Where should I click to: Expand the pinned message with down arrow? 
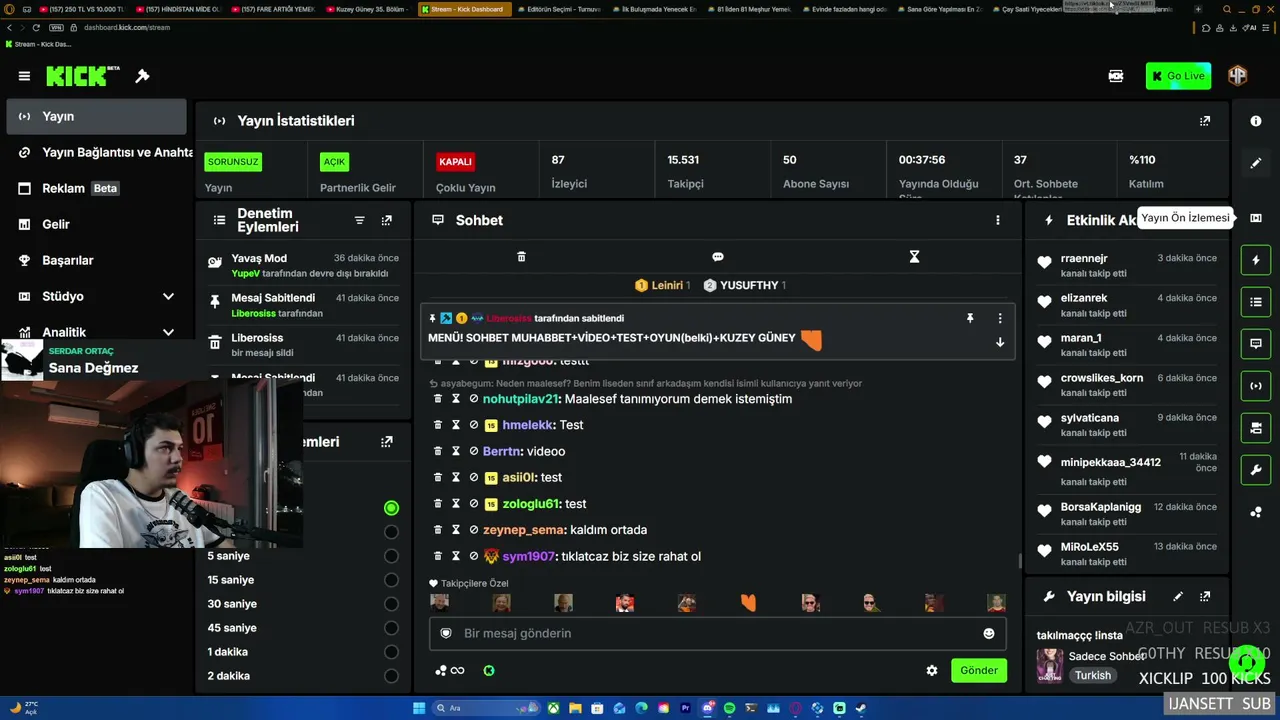click(999, 342)
